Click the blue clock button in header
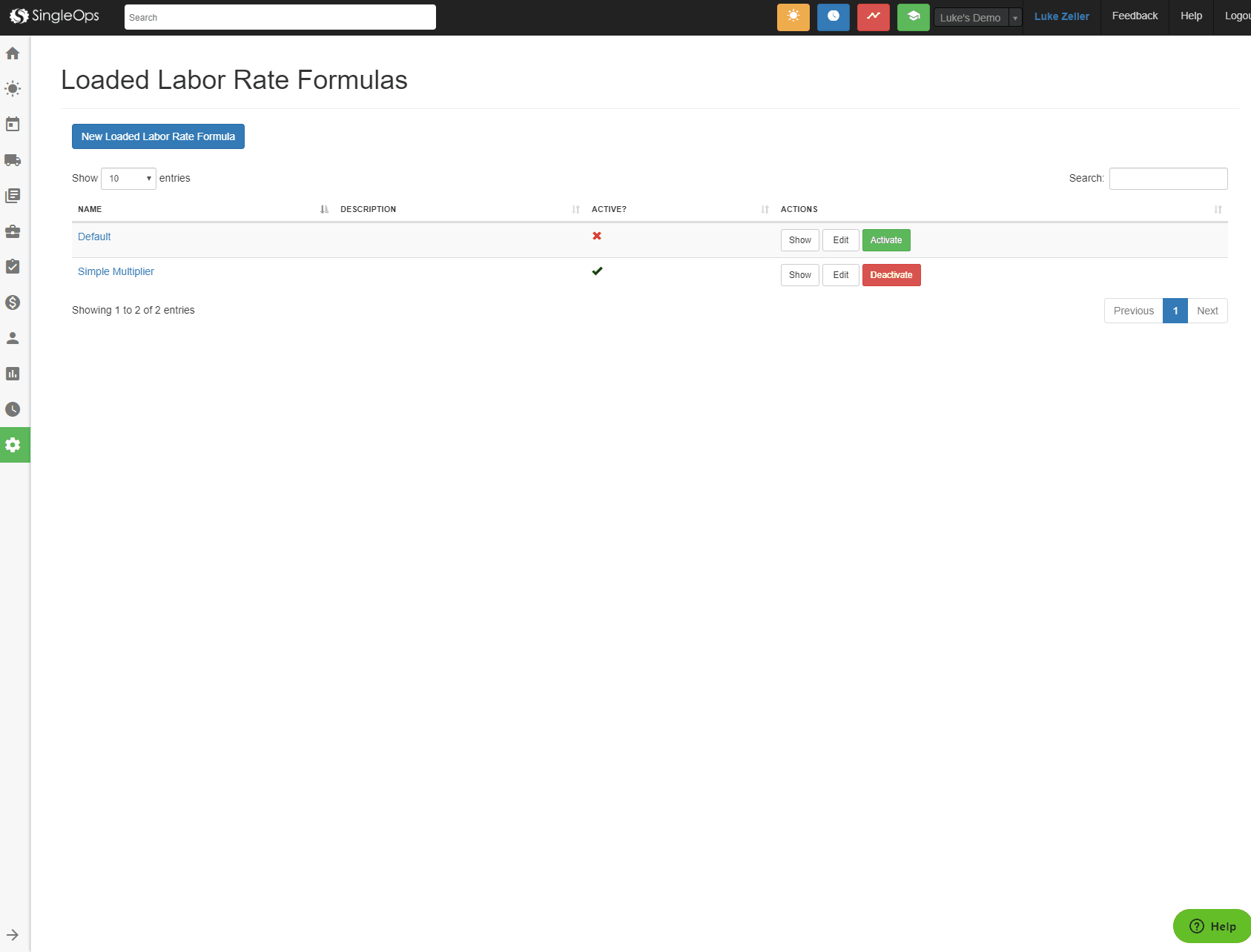 tap(833, 17)
